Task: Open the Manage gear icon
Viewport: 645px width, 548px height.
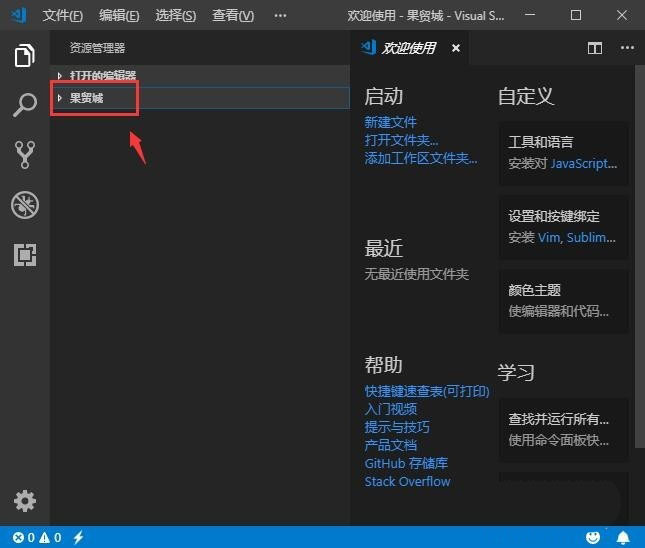Action: [25, 501]
